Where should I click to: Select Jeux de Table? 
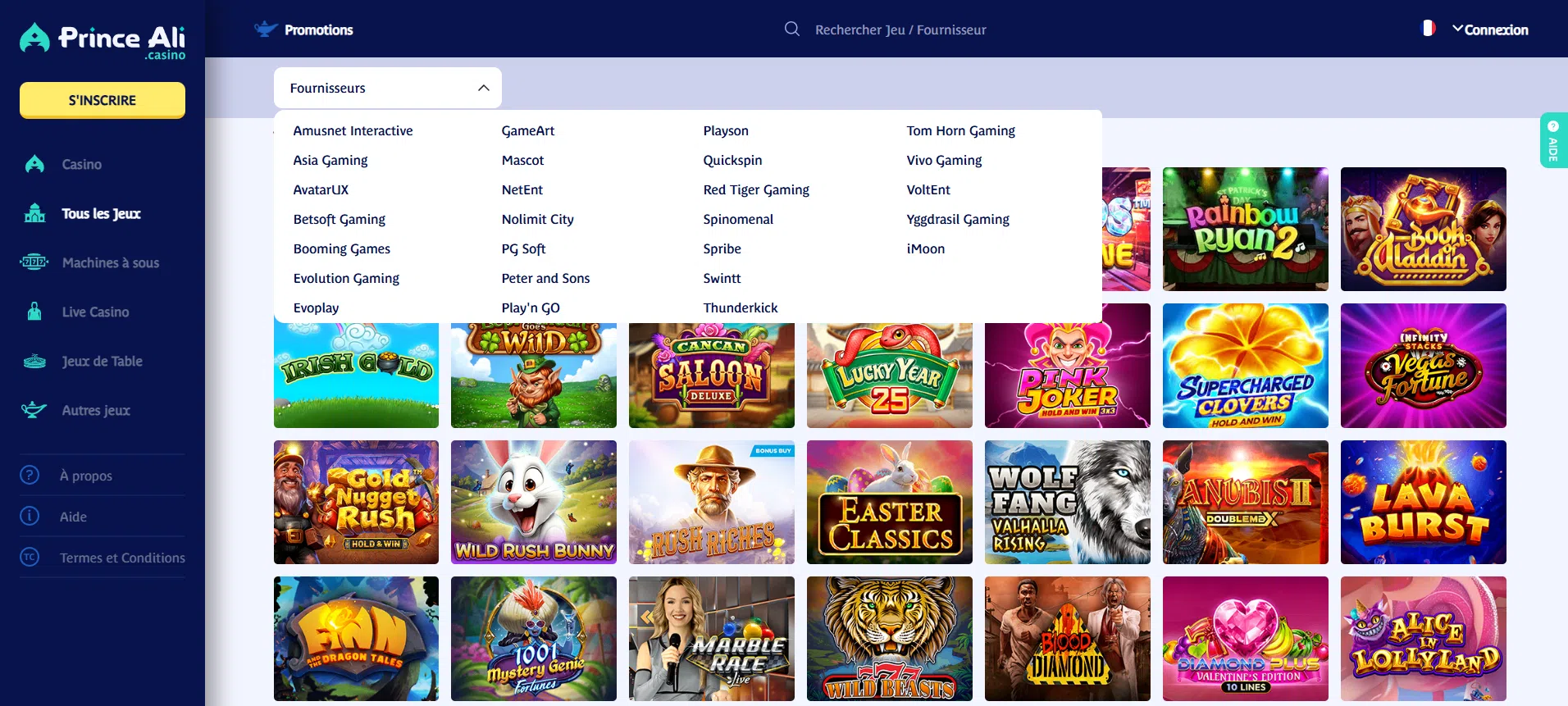tap(102, 361)
